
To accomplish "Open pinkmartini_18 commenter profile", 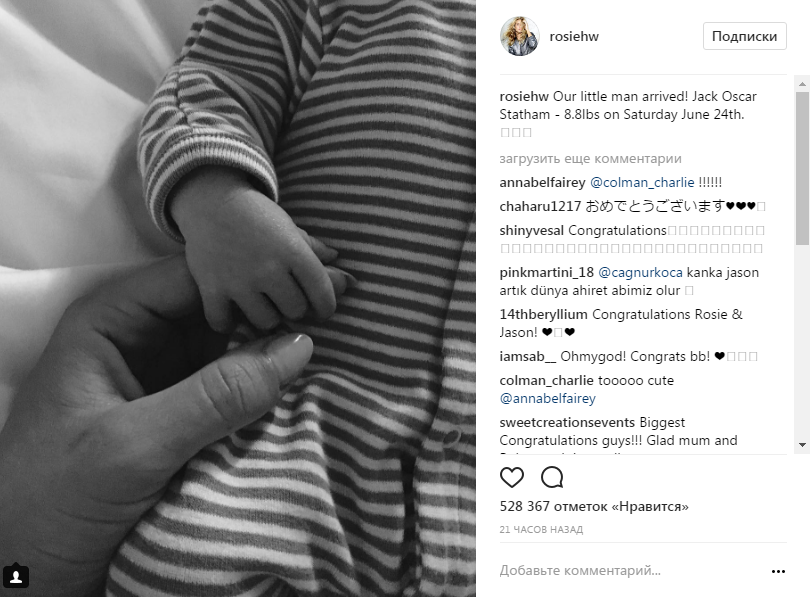I will [547, 272].
